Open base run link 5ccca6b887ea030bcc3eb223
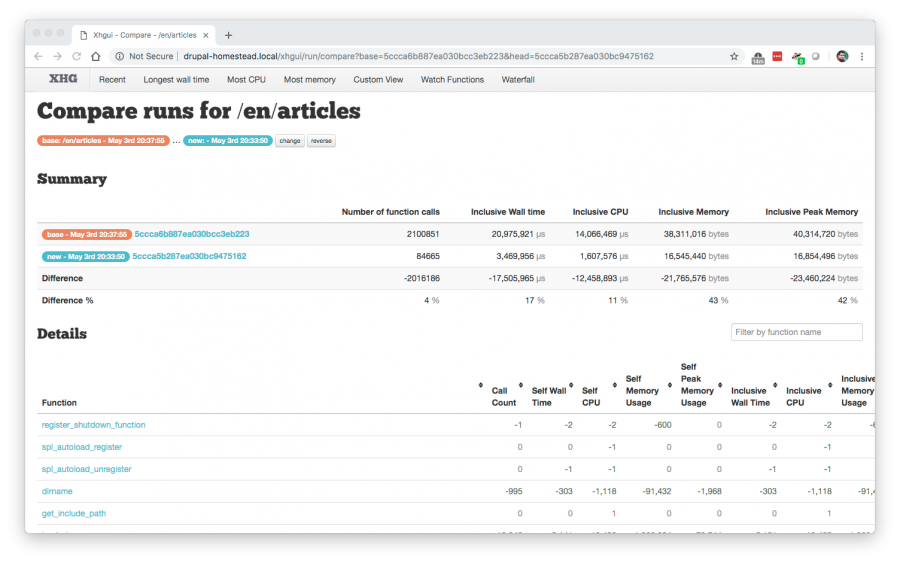 [192, 234]
